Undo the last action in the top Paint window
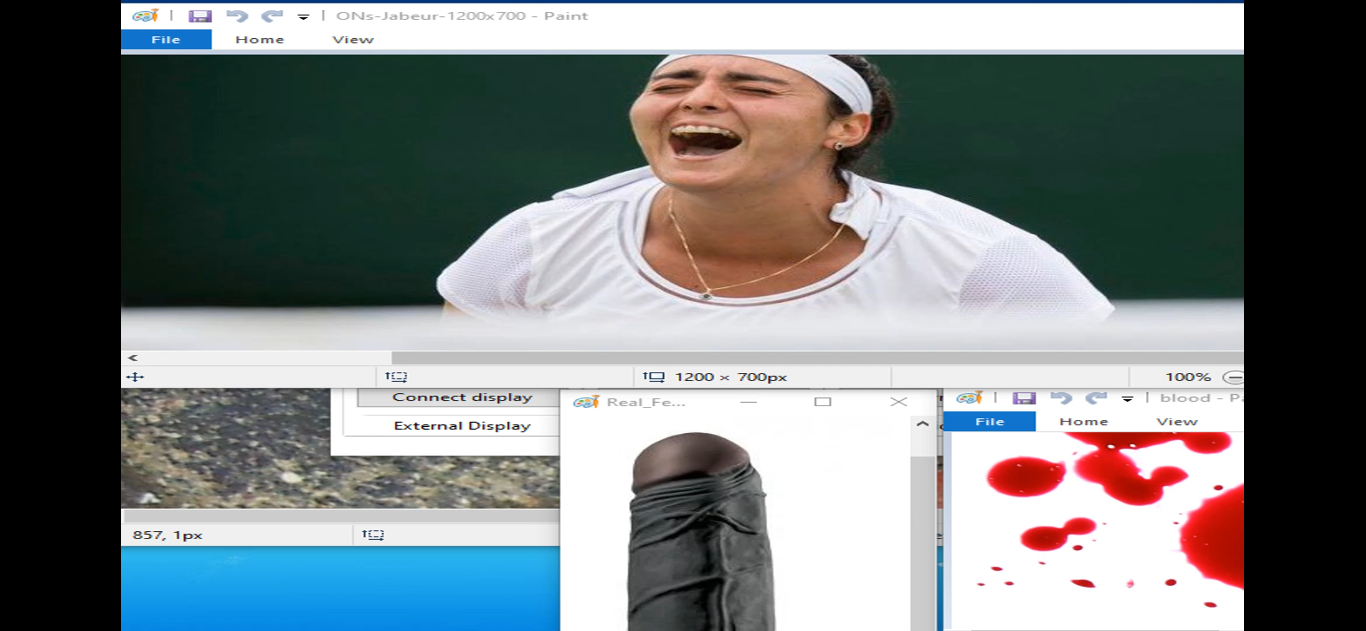 pyautogui.click(x=237, y=16)
